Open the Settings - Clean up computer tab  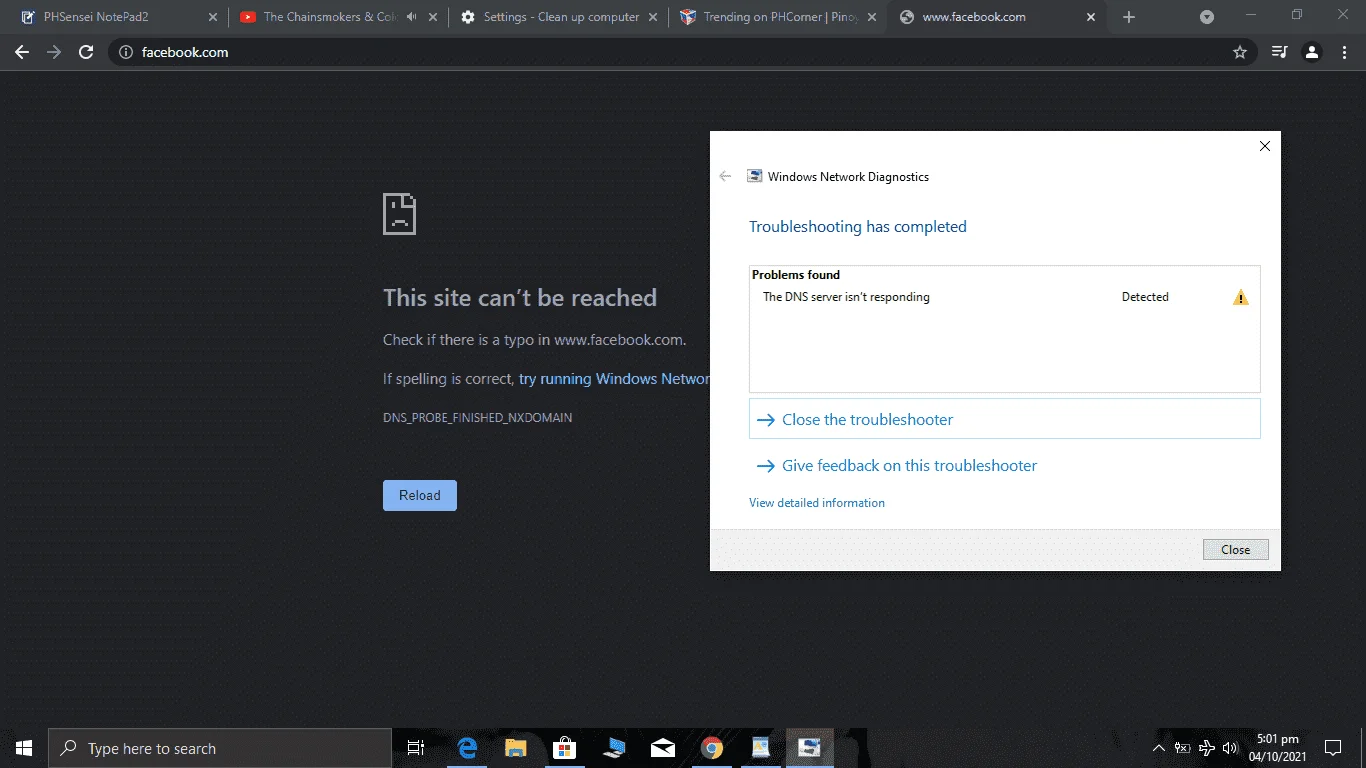pyautogui.click(x=559, y=17)
